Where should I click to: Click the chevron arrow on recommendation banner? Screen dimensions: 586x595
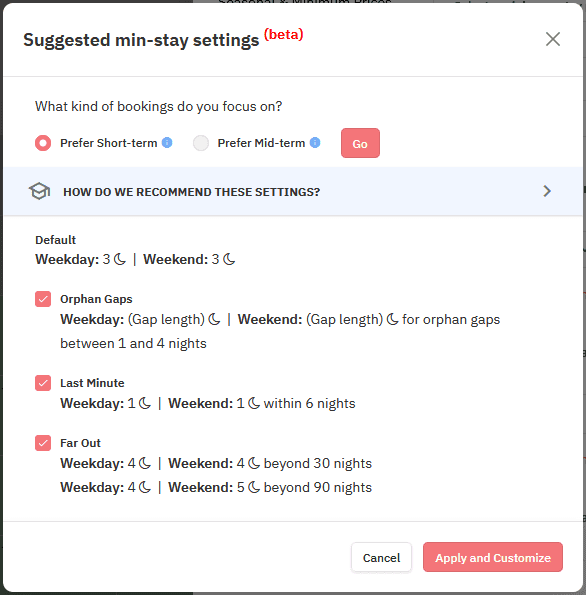[x=547, y=191]
